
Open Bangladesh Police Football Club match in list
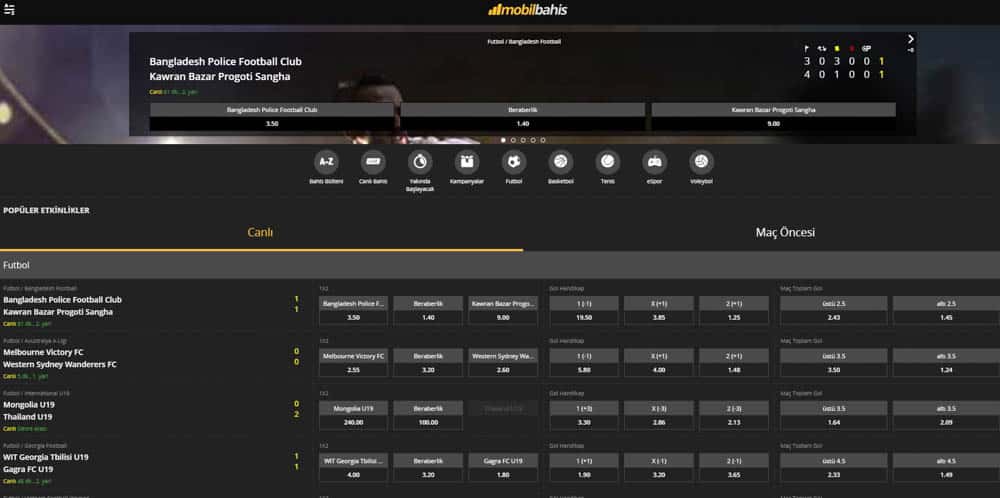click(x=62, y=300)
